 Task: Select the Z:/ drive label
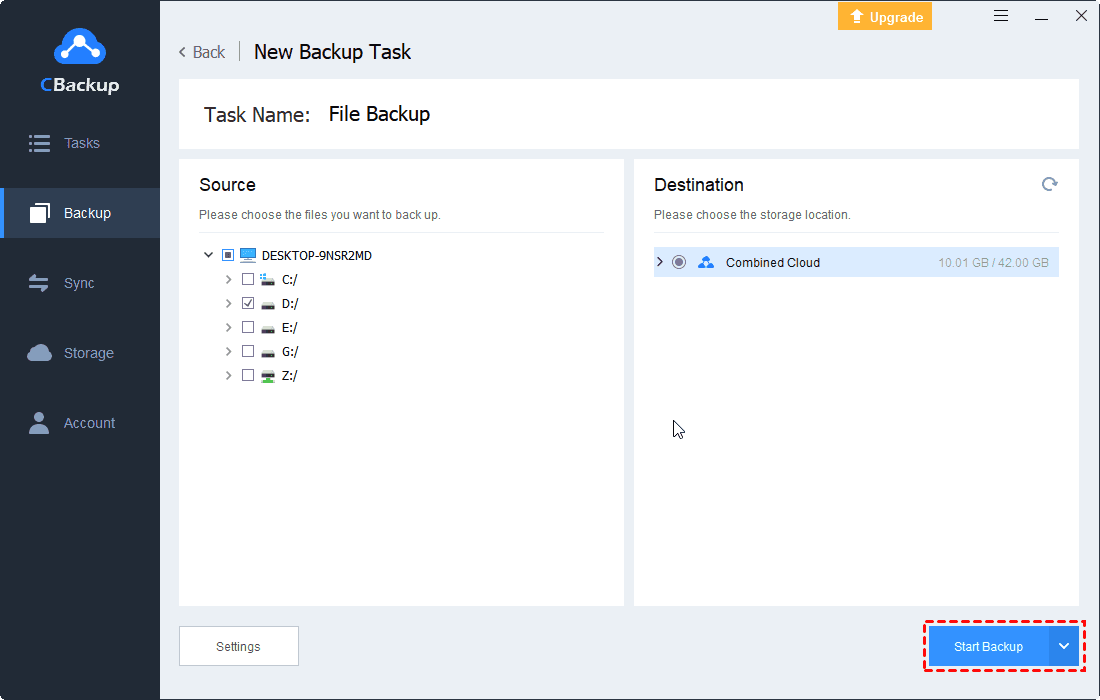(289, 375)
